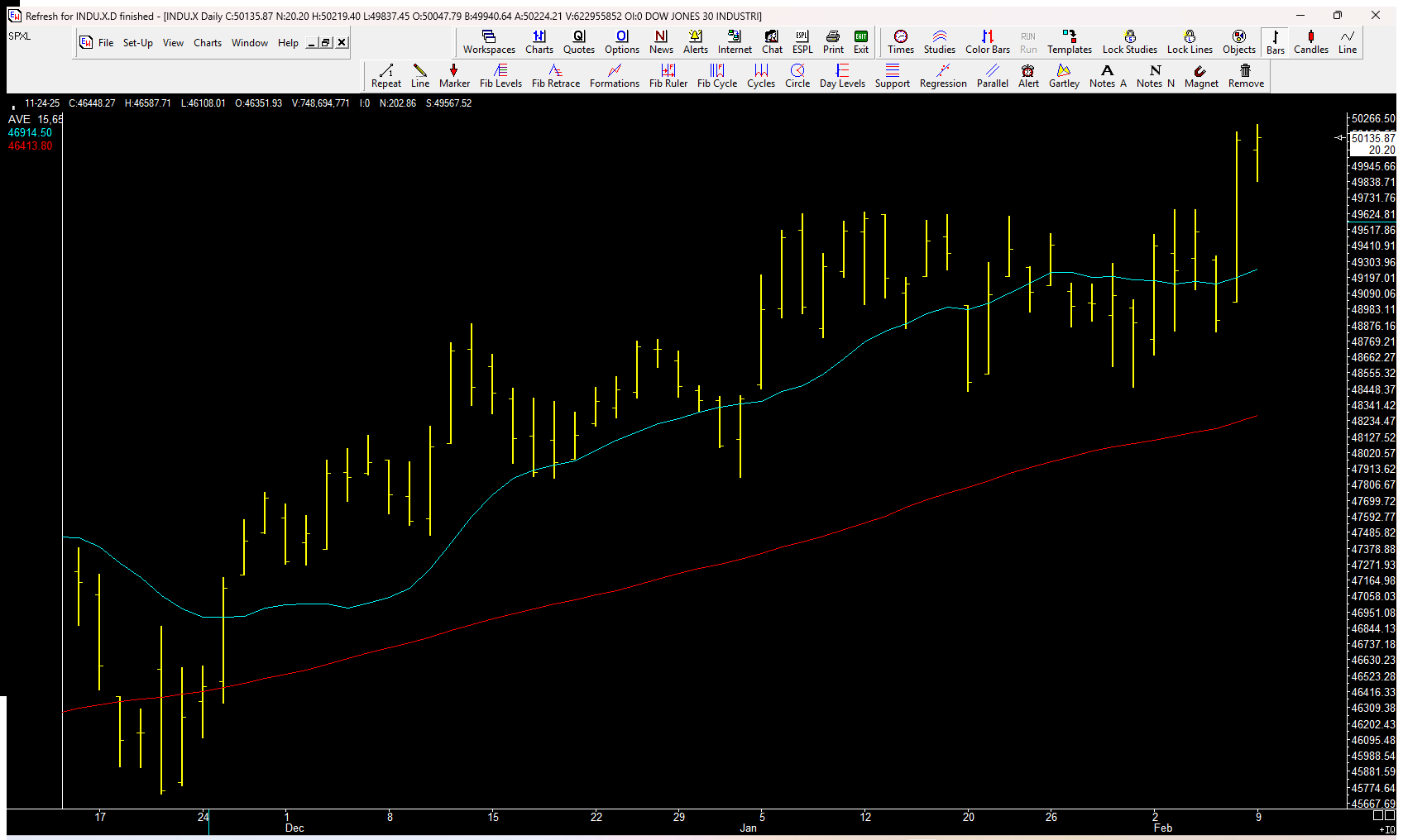The image size is (1403, 840).
Task: Click the Print button
Action: (833, 41)
